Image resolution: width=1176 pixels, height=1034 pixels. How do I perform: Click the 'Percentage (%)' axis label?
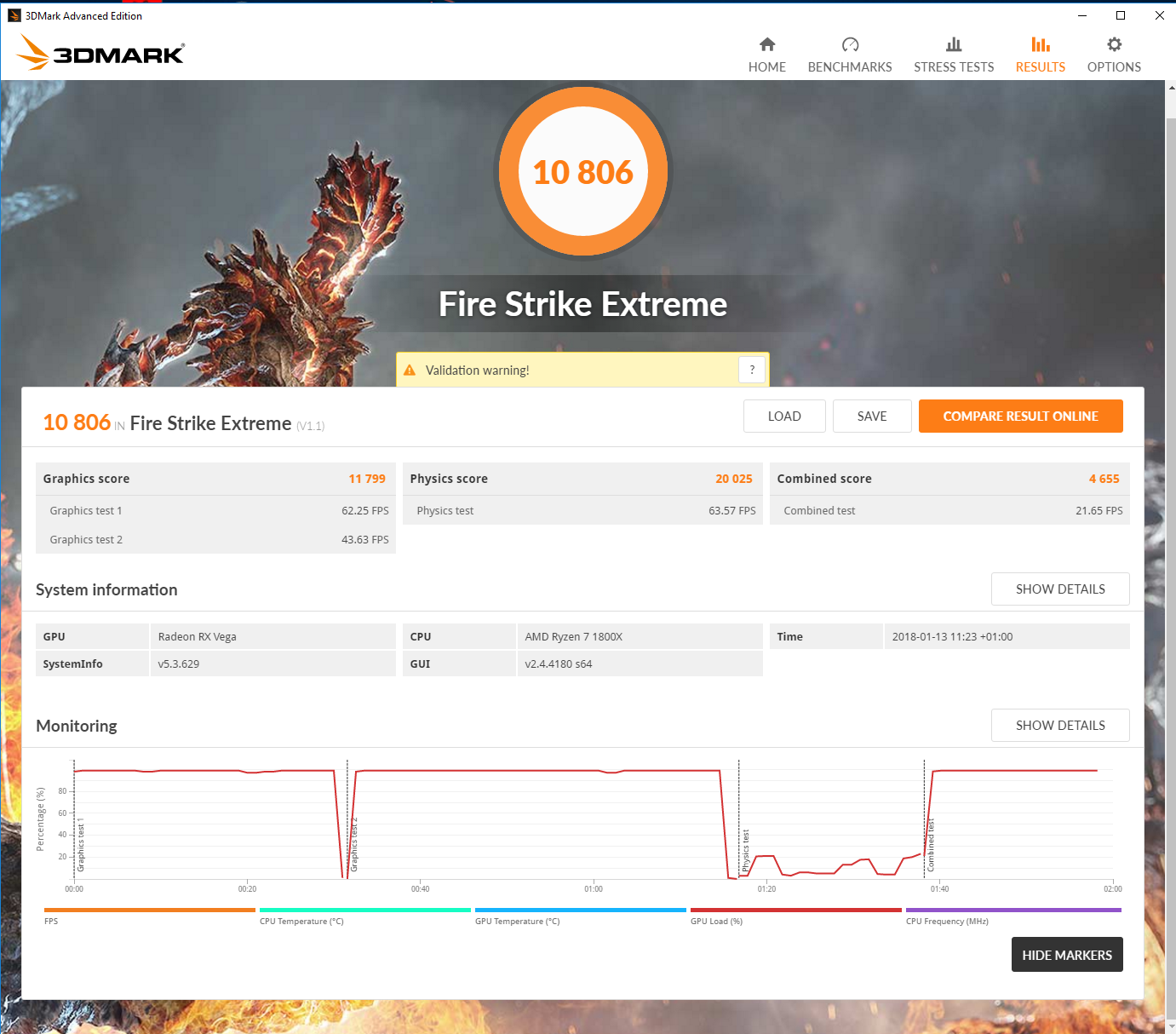40,819
